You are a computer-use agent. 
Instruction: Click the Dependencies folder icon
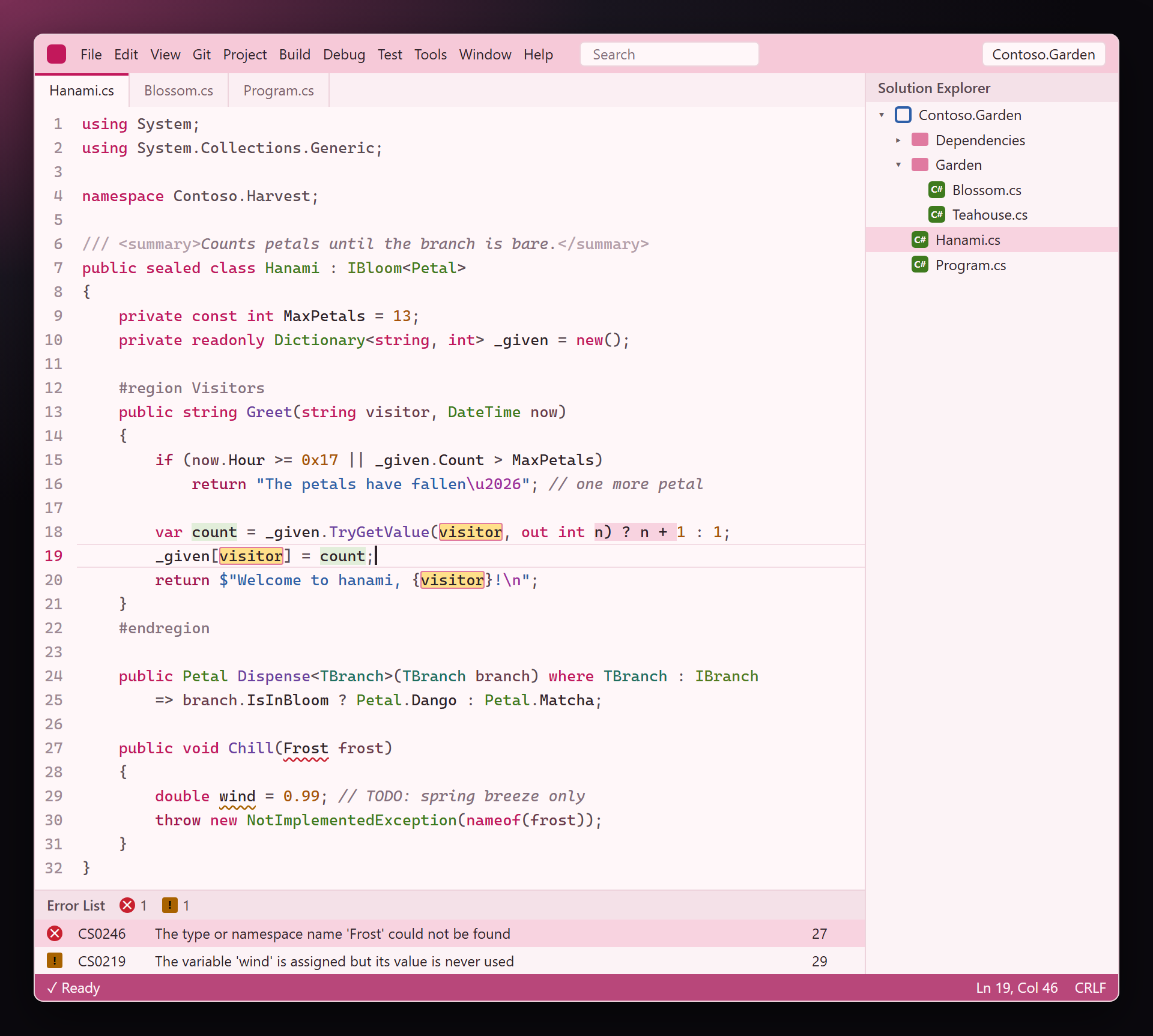919,140
